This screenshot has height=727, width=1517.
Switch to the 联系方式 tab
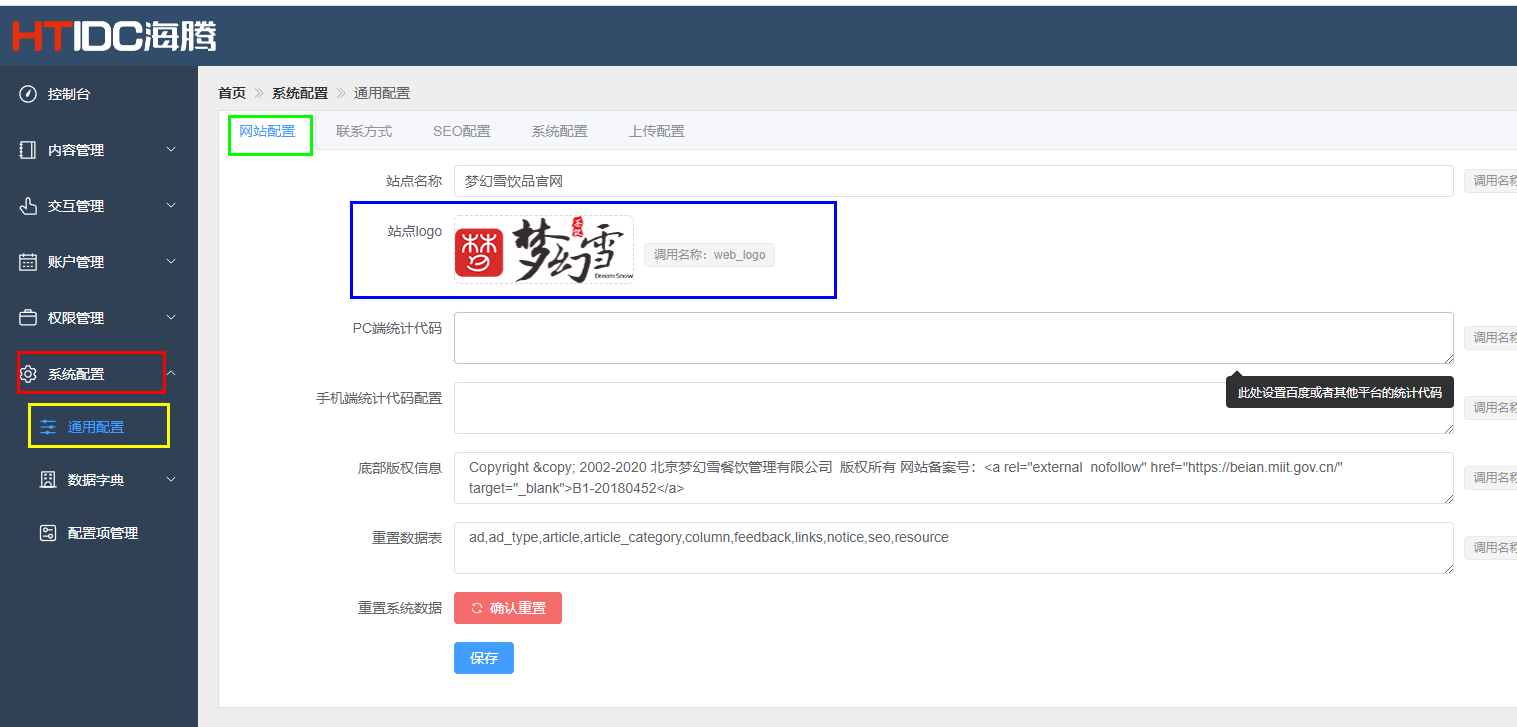(364, 131)
